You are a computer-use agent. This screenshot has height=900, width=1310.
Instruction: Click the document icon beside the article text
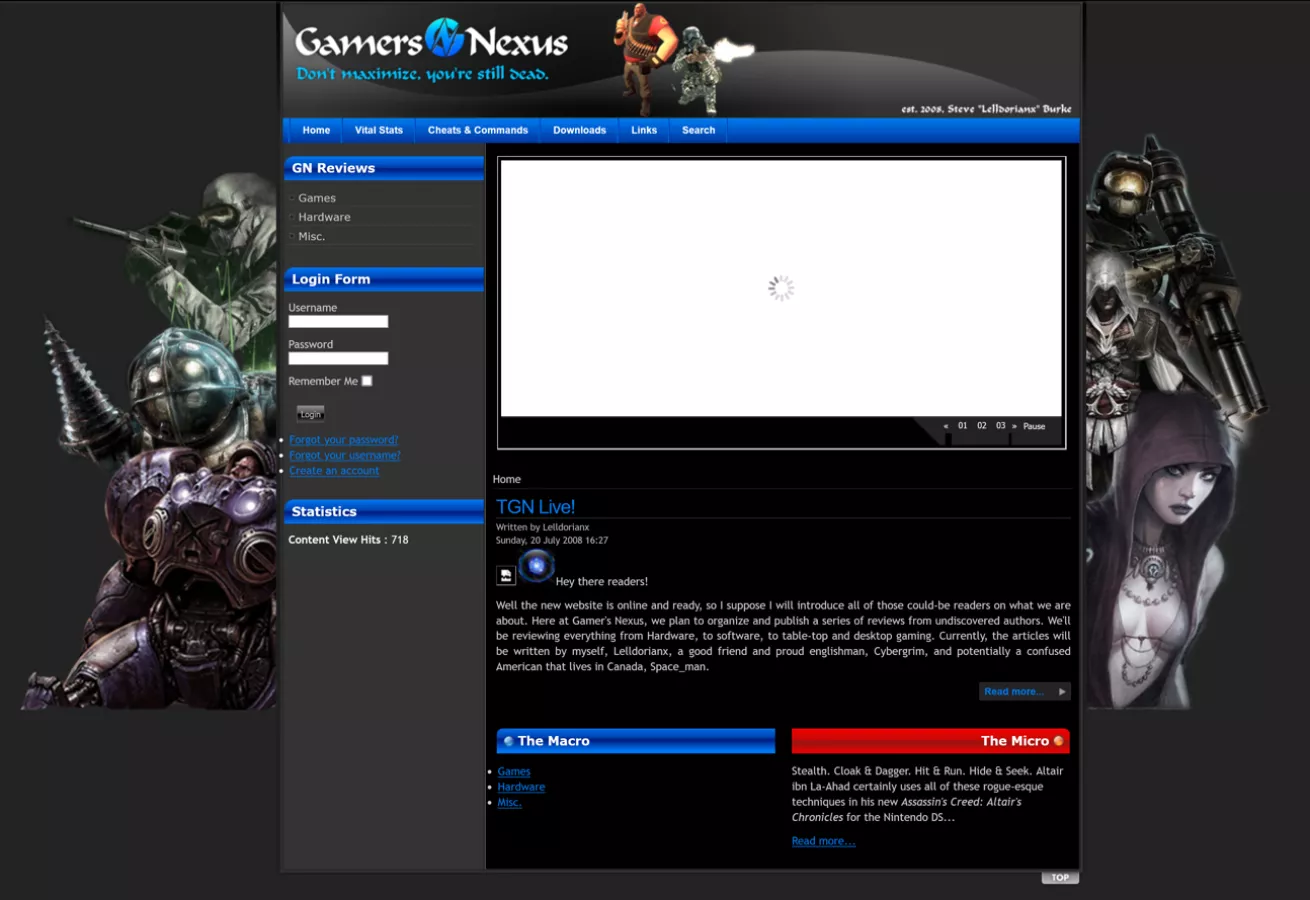pos(506,575)
